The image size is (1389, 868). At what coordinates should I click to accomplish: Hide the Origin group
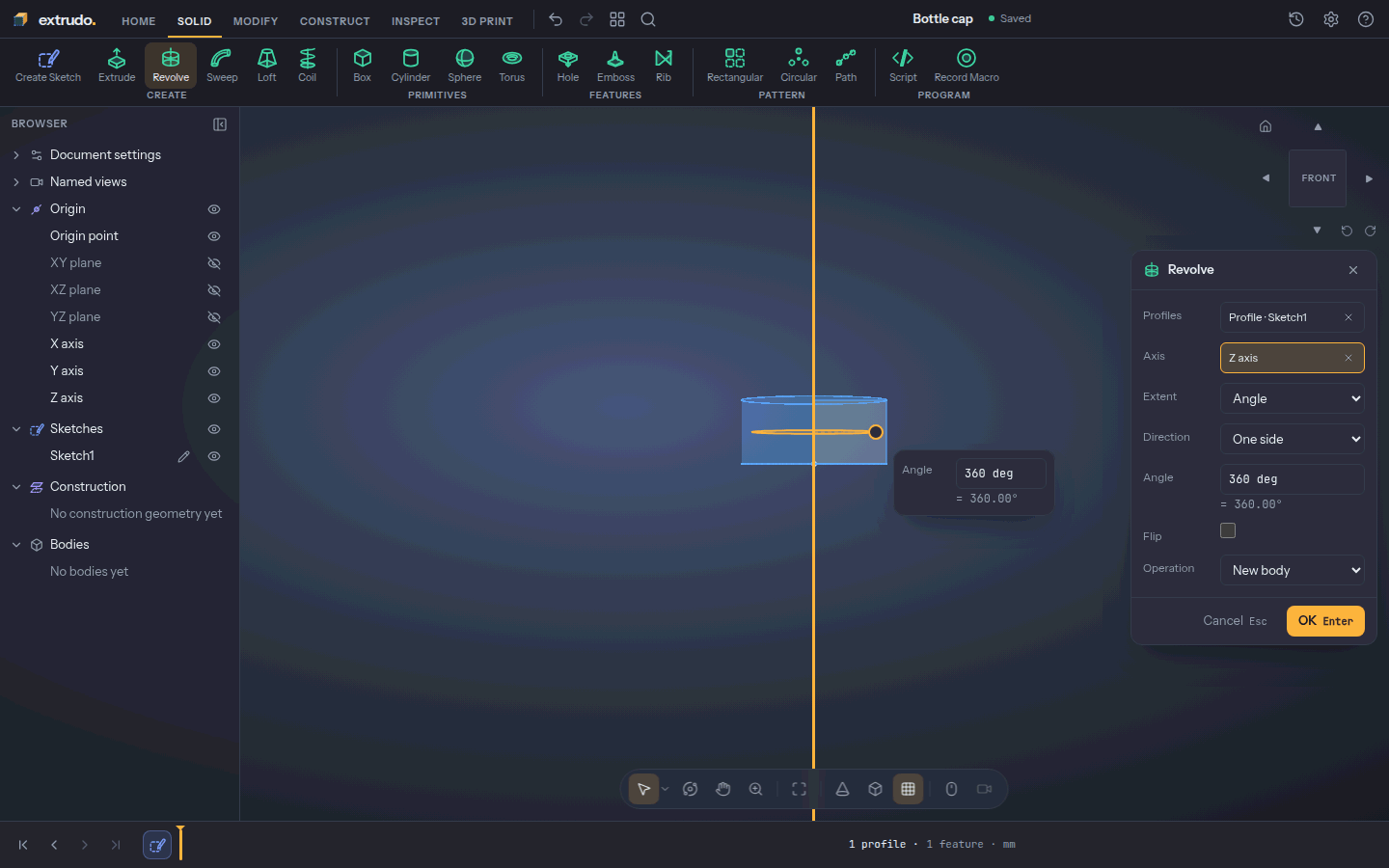click(x=214, y=209)
